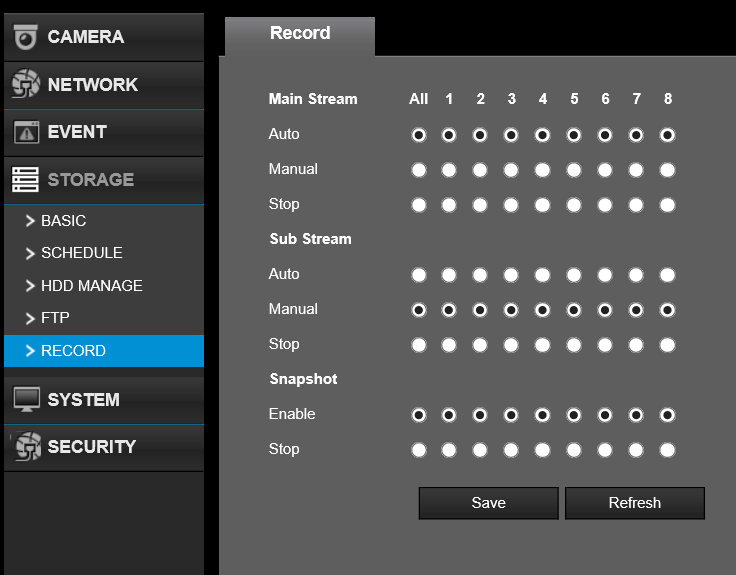Click the chevron beside HDD MANAGE
The image size is (736, 575).
point(30,286)
